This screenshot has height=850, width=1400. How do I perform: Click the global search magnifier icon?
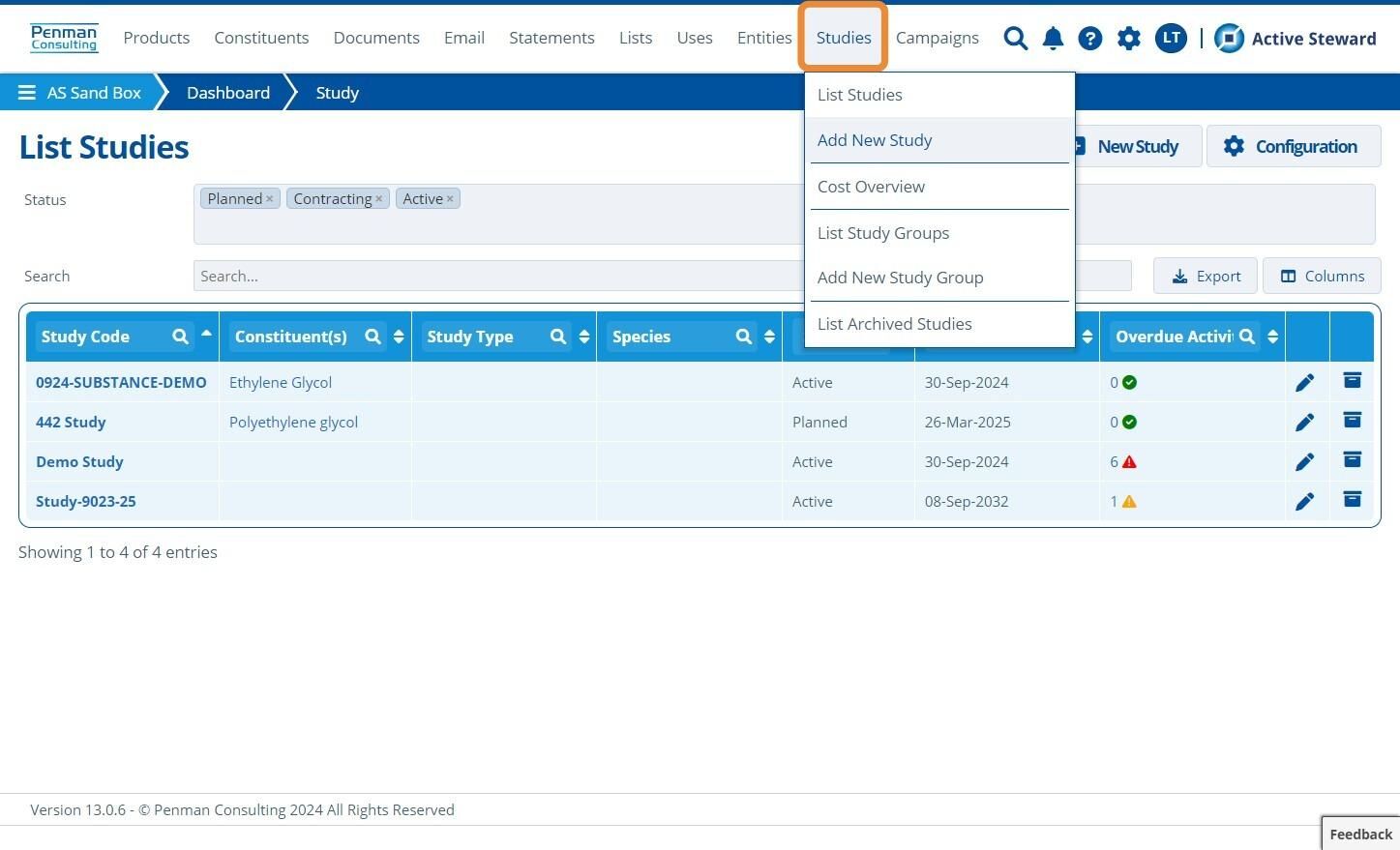tap(1015, 39)
